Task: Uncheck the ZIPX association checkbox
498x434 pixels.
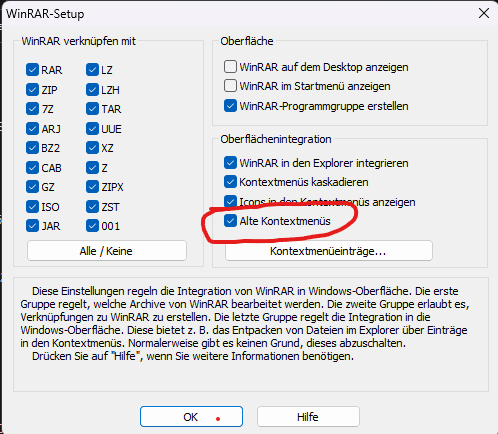Action: [x=92, y=187]
